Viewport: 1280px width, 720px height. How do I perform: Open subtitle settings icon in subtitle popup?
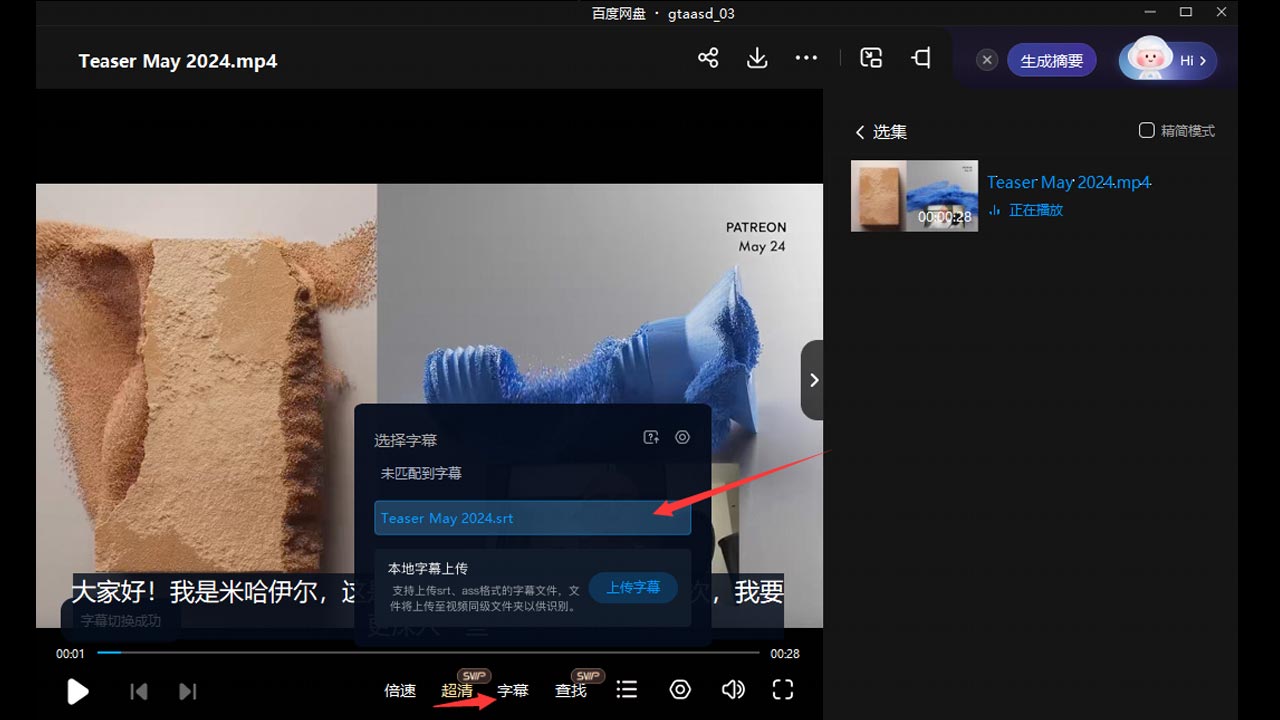point(682,437)
